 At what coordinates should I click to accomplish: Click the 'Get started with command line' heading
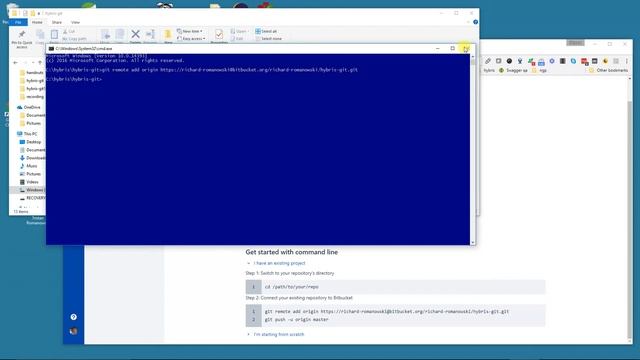pos(291,252)
